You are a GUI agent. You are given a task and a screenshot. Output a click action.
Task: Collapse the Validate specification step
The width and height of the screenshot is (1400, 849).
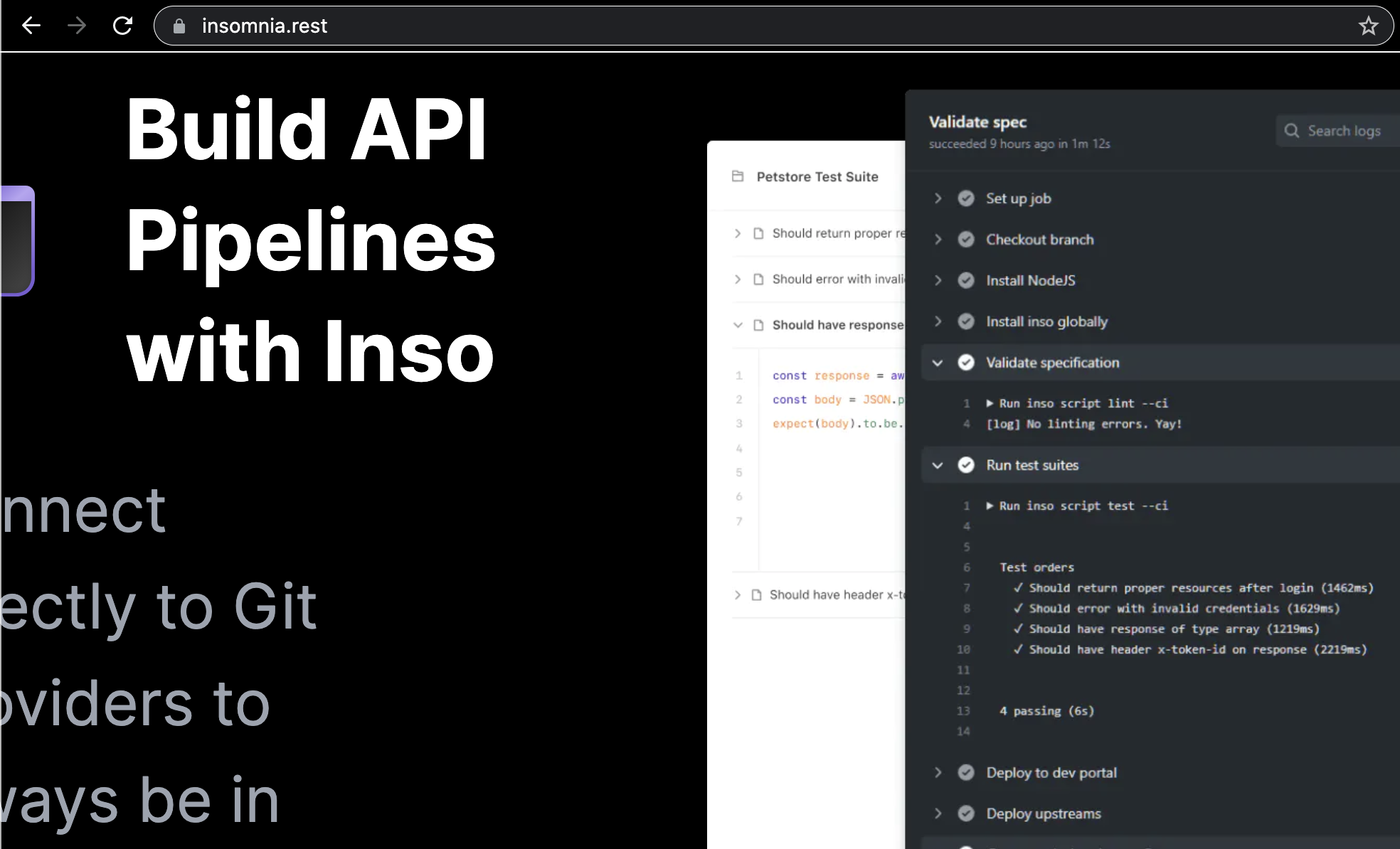pos(938,363)
